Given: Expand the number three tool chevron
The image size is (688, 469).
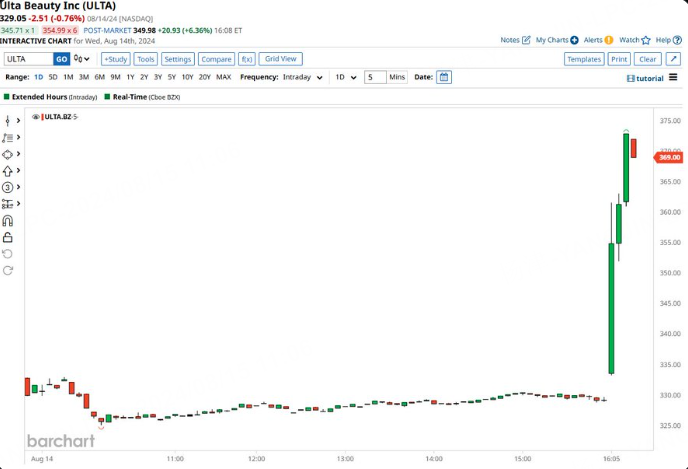Looking at the screenshot, I should 18,187.
